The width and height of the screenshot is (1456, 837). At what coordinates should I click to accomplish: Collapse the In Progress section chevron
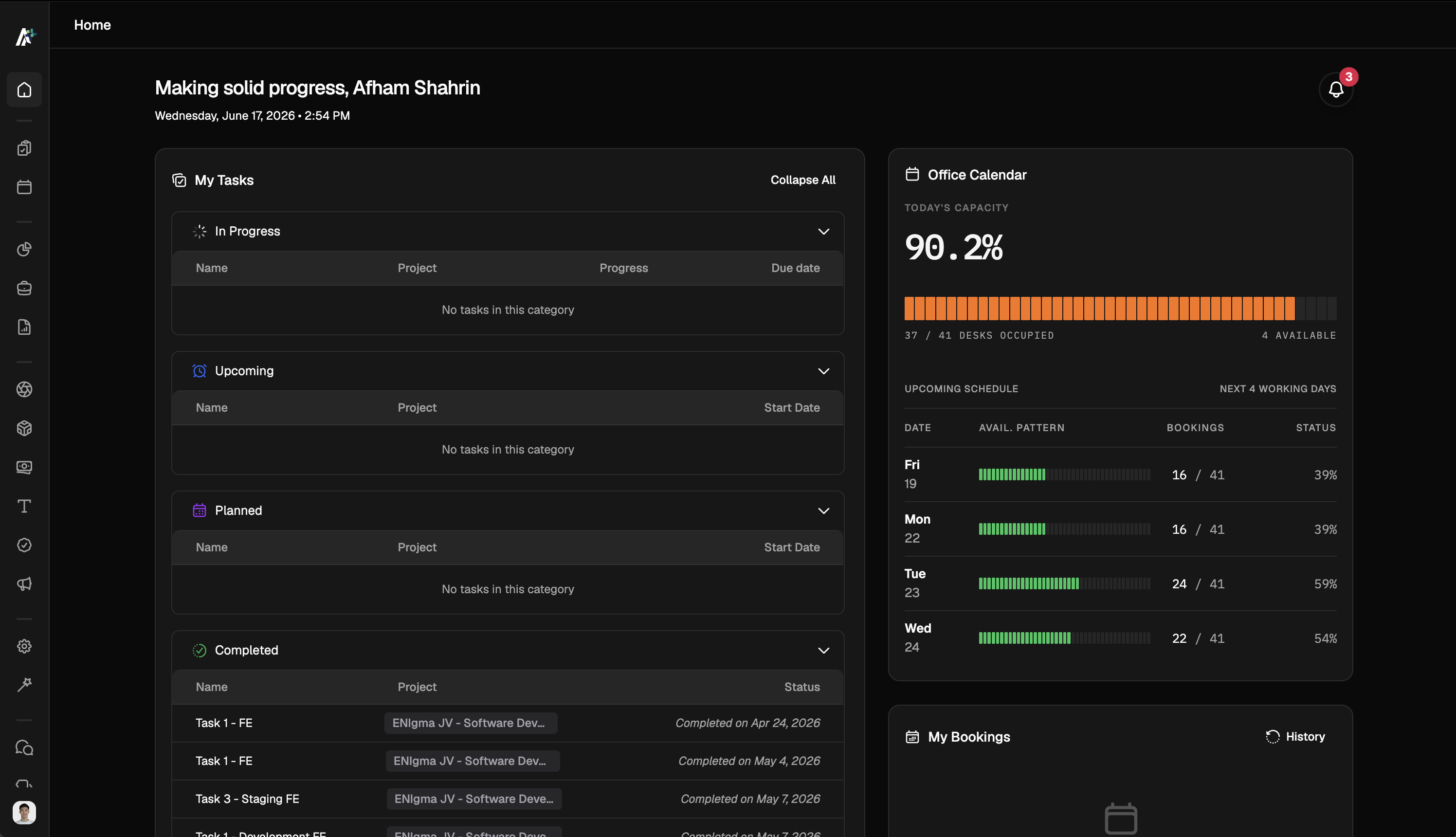(x=824, y=232)
